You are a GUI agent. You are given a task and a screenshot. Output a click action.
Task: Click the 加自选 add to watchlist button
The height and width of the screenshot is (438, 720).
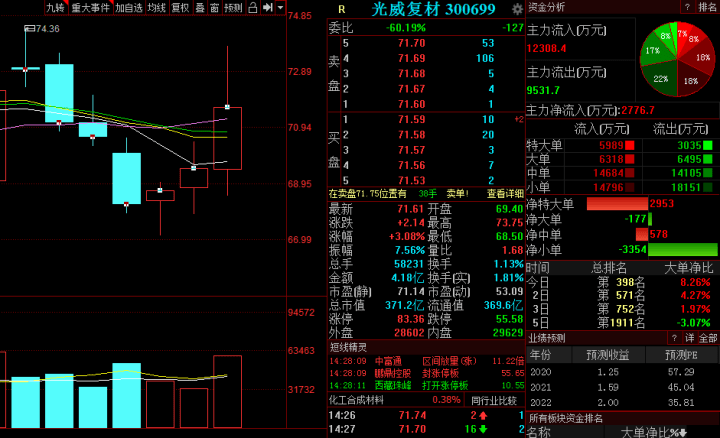[x=128, y=7]
